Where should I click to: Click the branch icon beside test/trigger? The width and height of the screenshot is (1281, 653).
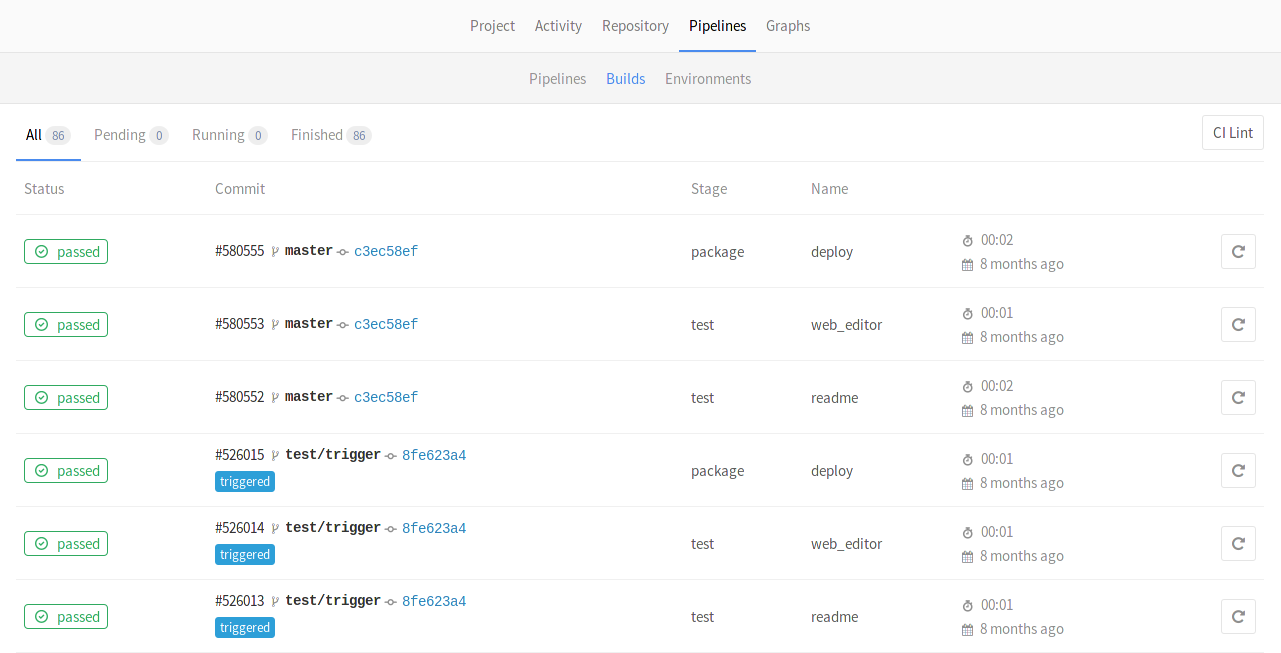tap(274, 454)
